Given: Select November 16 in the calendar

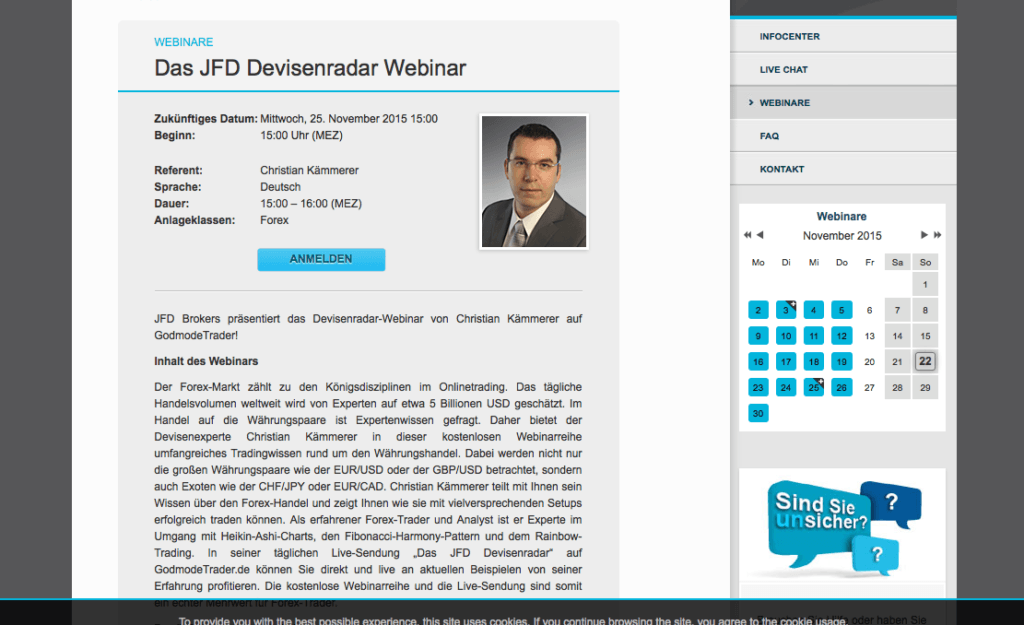Looking at the screenshot, I should point(758,362).
